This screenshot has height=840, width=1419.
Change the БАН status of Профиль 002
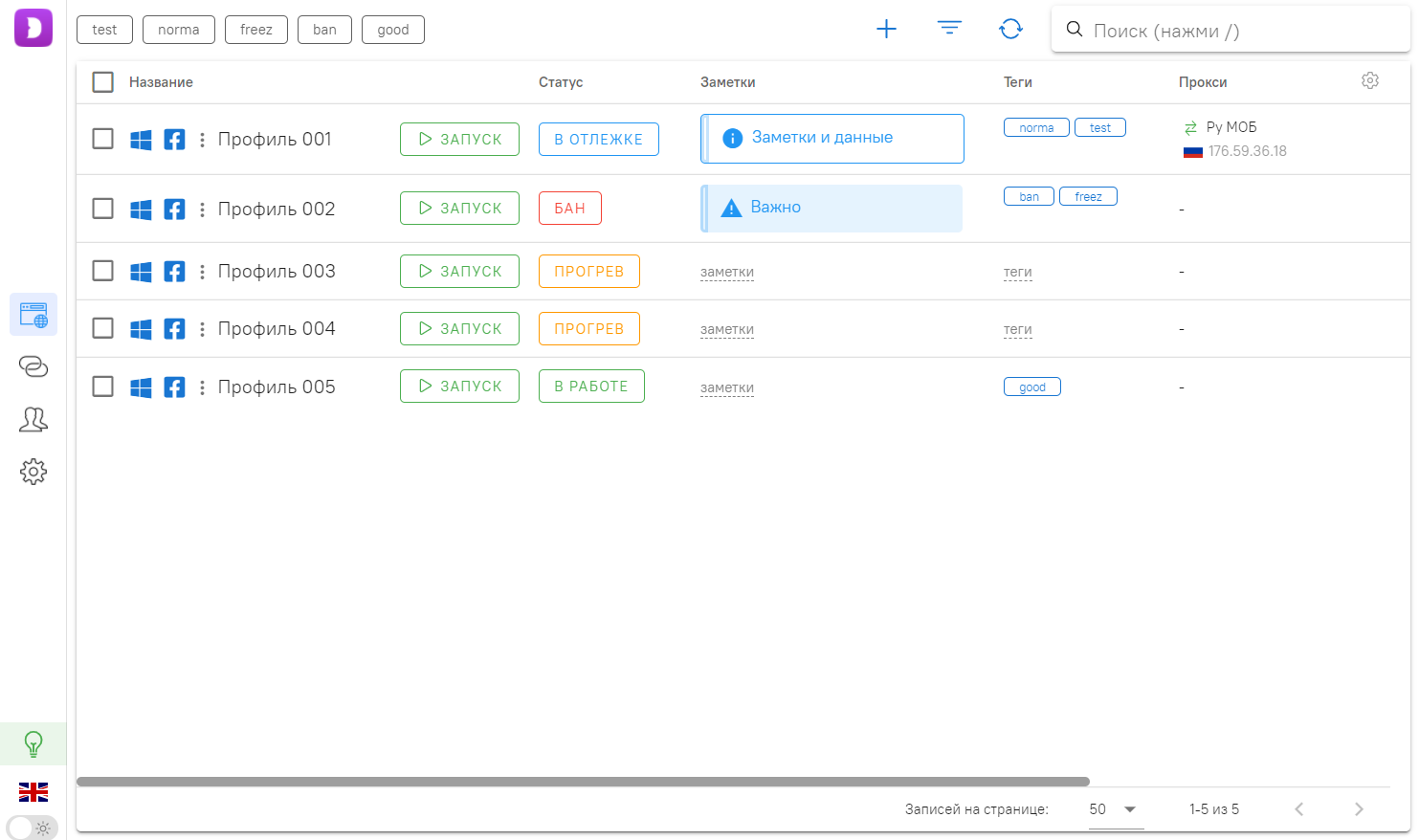pyautogui.click(x=570, y=208)
